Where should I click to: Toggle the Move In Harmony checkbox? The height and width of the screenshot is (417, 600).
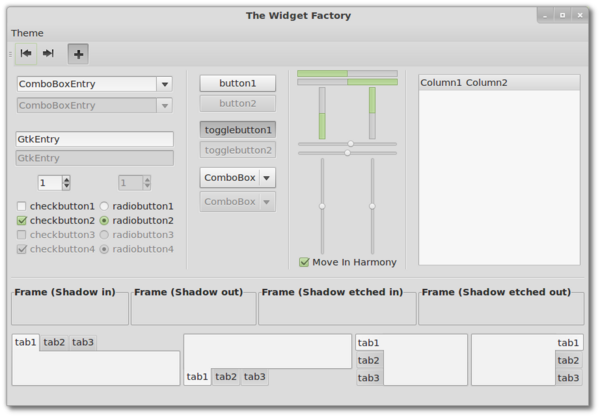(305, 262)
